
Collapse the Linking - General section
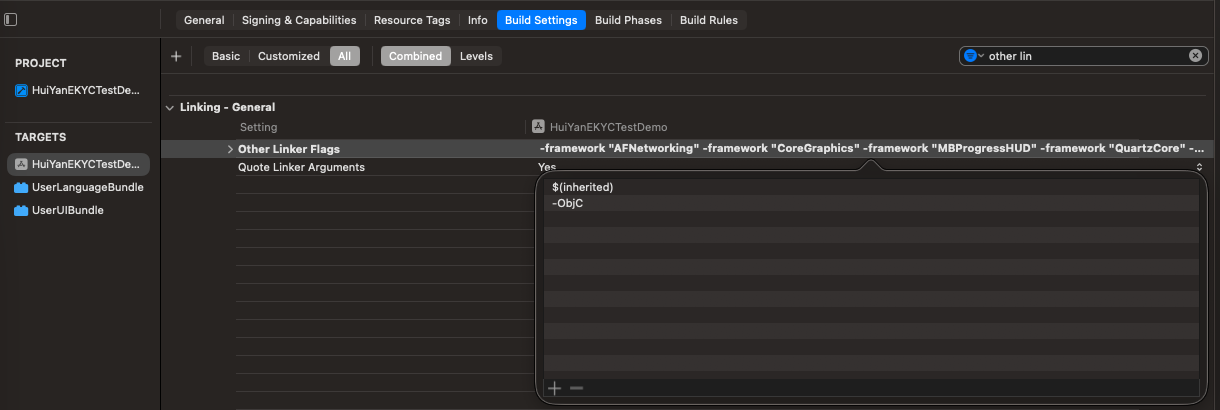pyautogui.click(x=169, y=107)
